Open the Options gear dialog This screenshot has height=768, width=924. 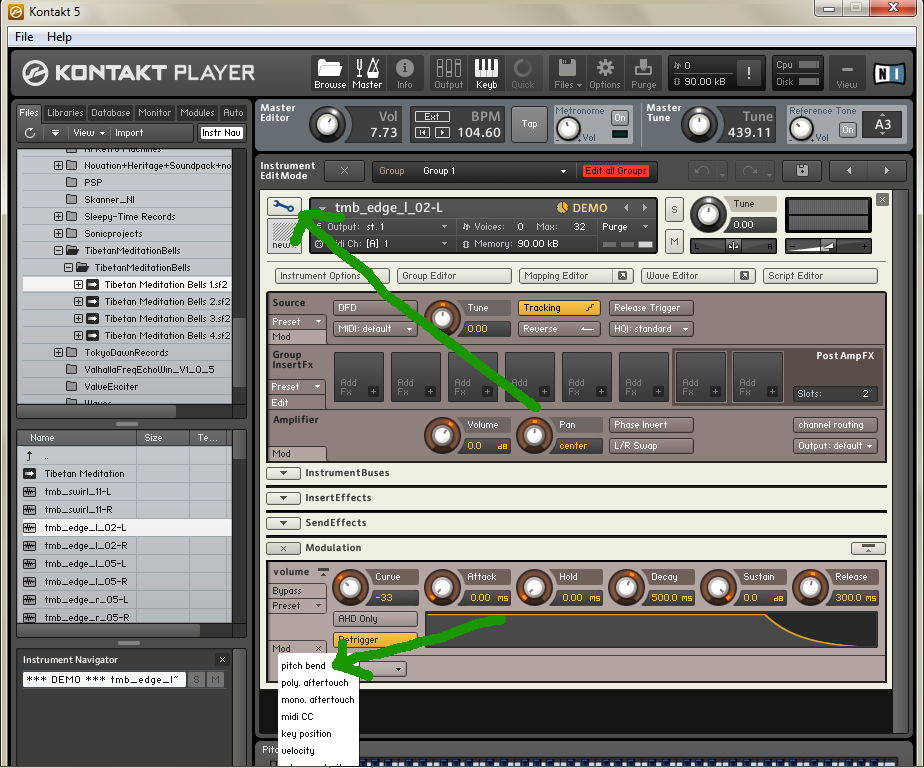tap(605, 73)
